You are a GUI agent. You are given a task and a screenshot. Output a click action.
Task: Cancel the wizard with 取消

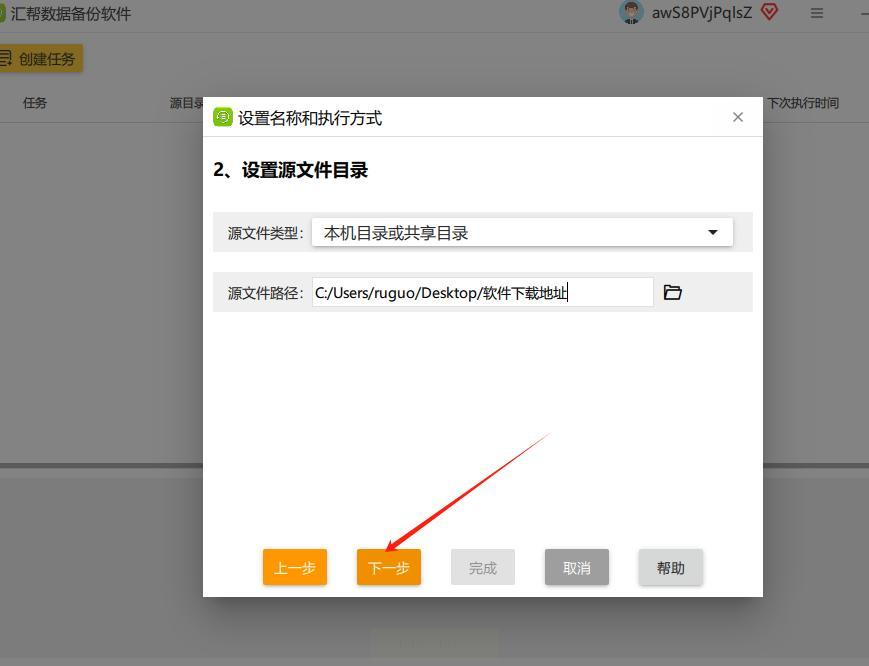tap(576, 567)
